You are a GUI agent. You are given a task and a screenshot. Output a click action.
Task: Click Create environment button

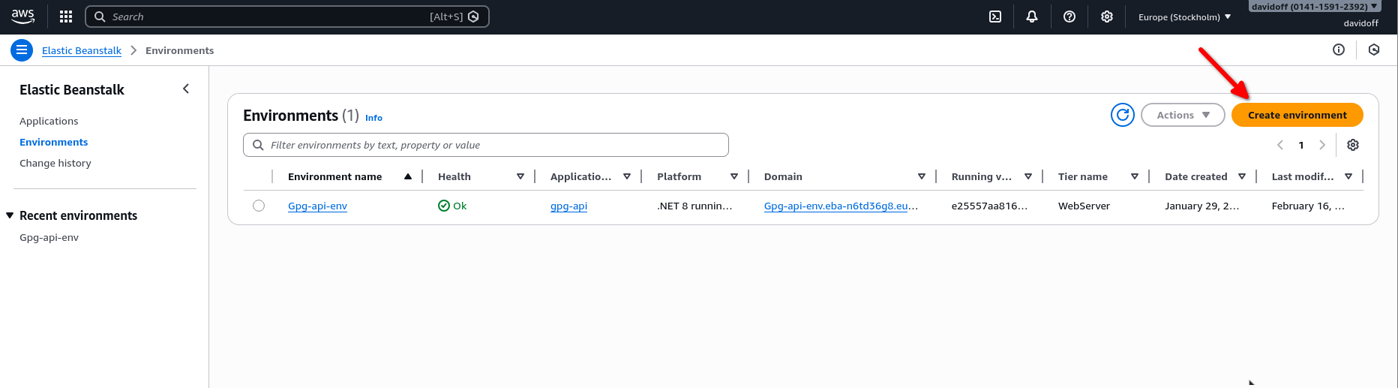click(1297, 115)
